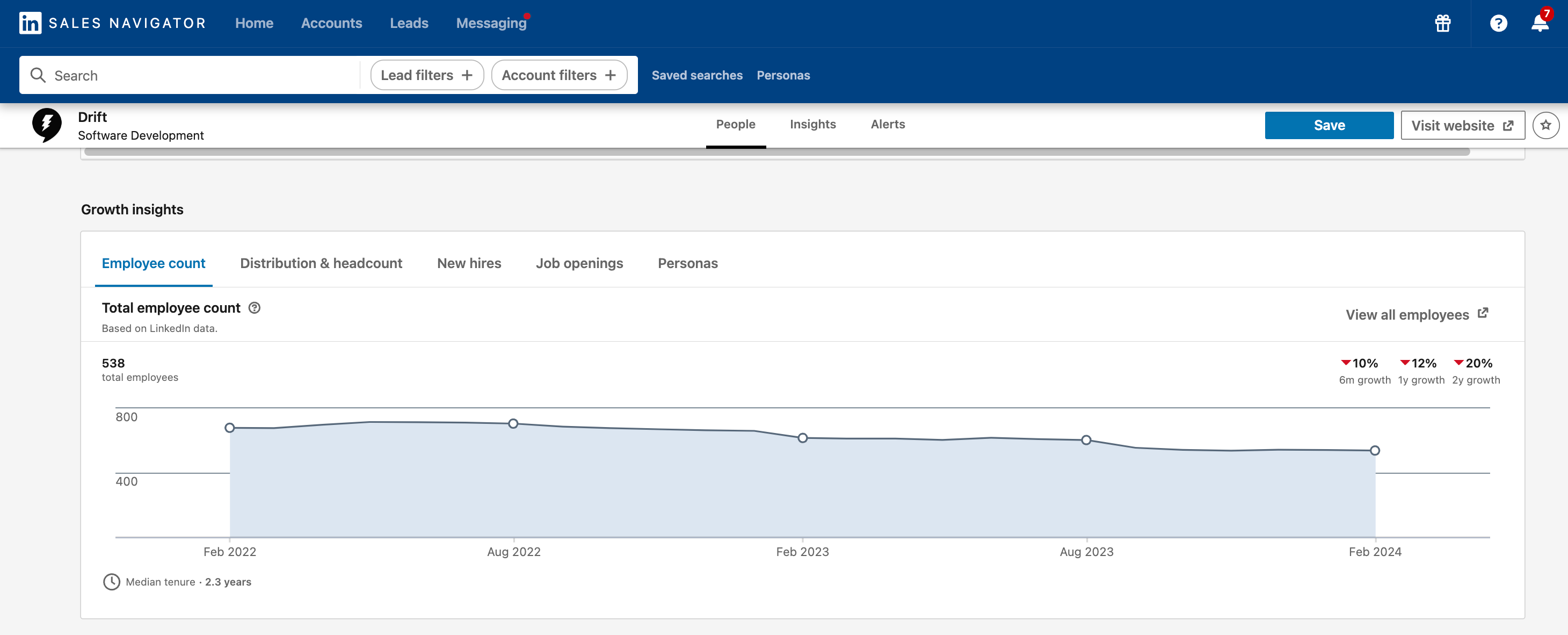Open the gift rewards icon
This screenshot has width=1568, height=635.
pos(1442,24)
